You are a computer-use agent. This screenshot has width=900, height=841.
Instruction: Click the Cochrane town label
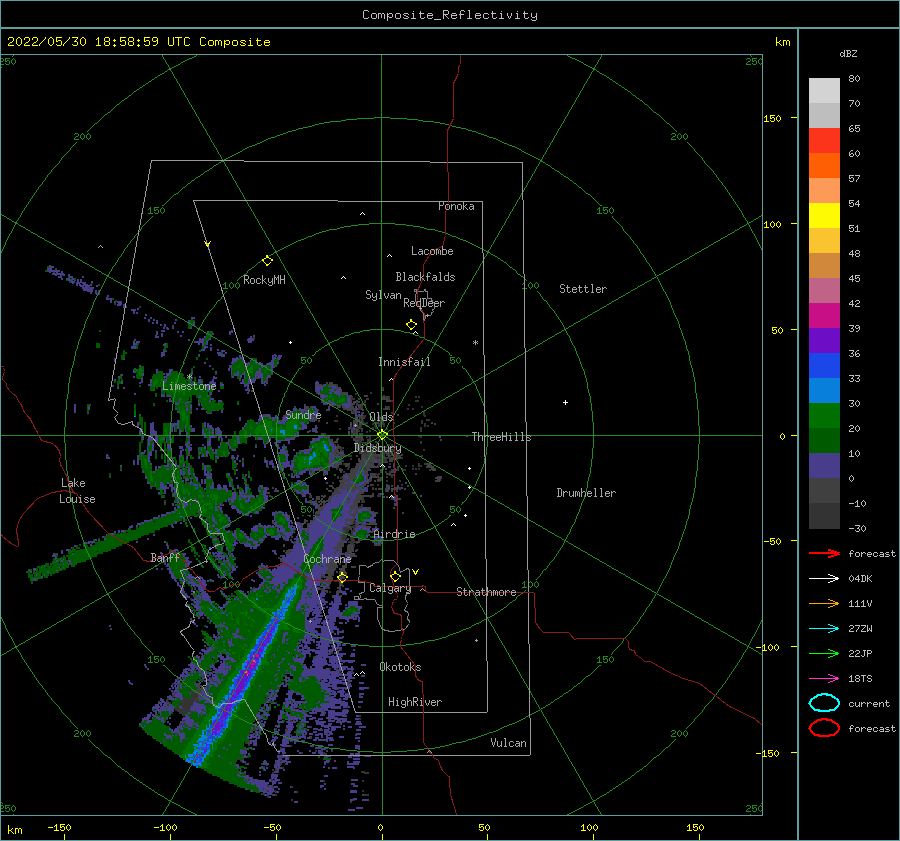click(x=327, y=559)
